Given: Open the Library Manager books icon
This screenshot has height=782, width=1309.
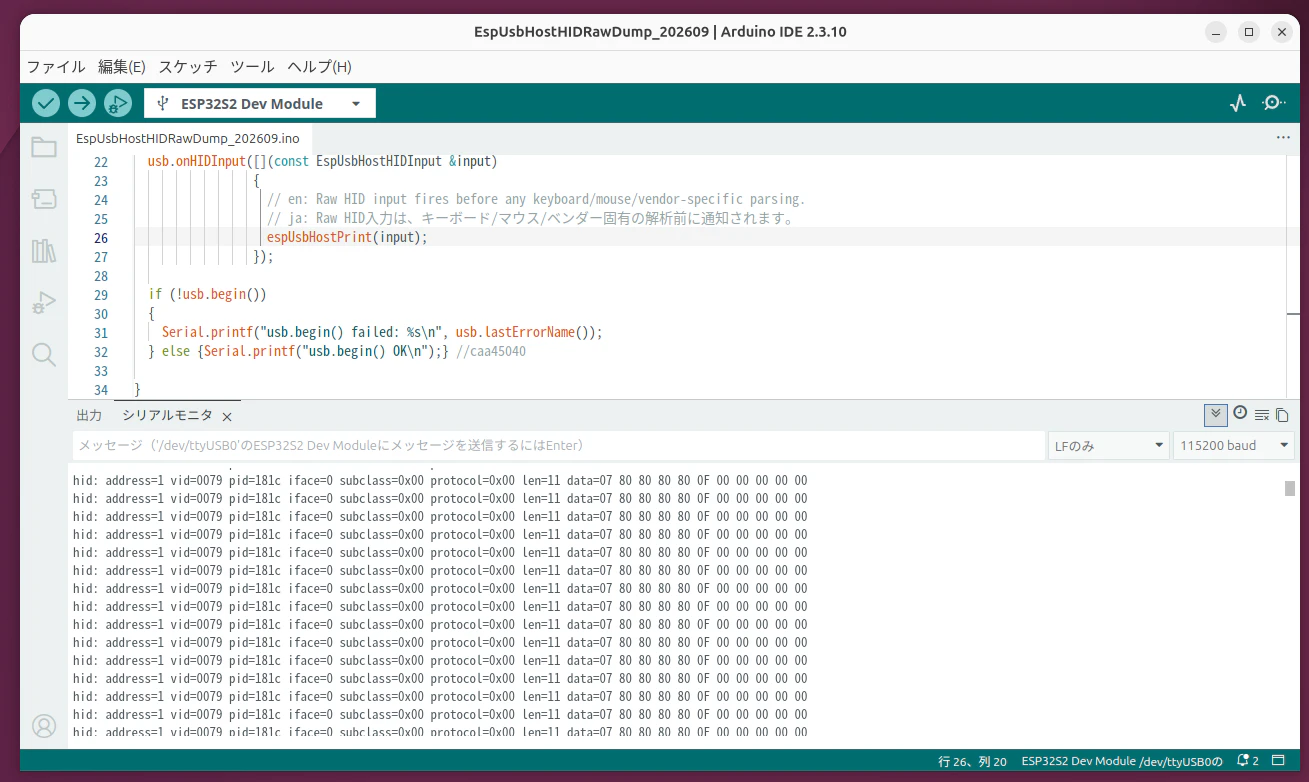Looking at the screenshot, I should 44,251.
